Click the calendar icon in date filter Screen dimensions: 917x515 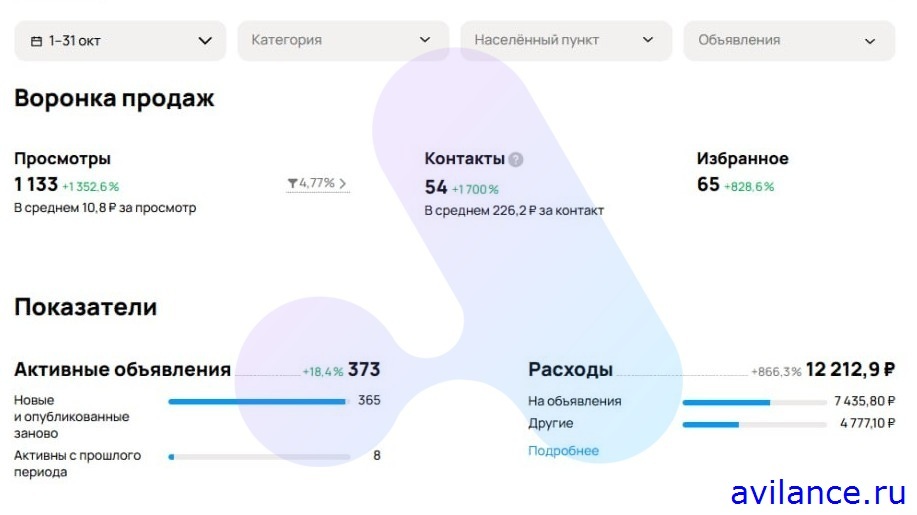37,41
